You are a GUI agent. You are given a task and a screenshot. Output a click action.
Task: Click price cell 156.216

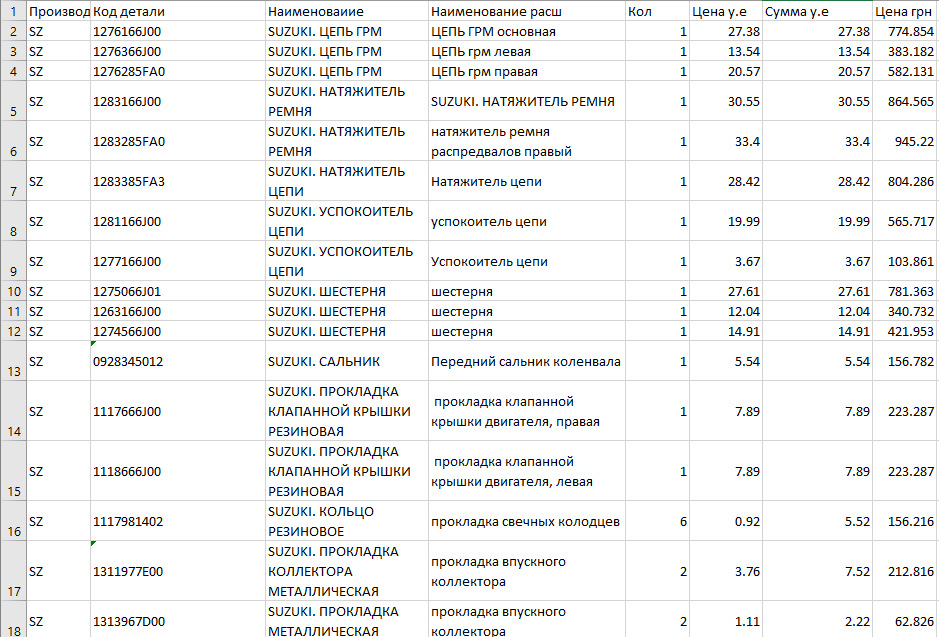tap(905, 521)
